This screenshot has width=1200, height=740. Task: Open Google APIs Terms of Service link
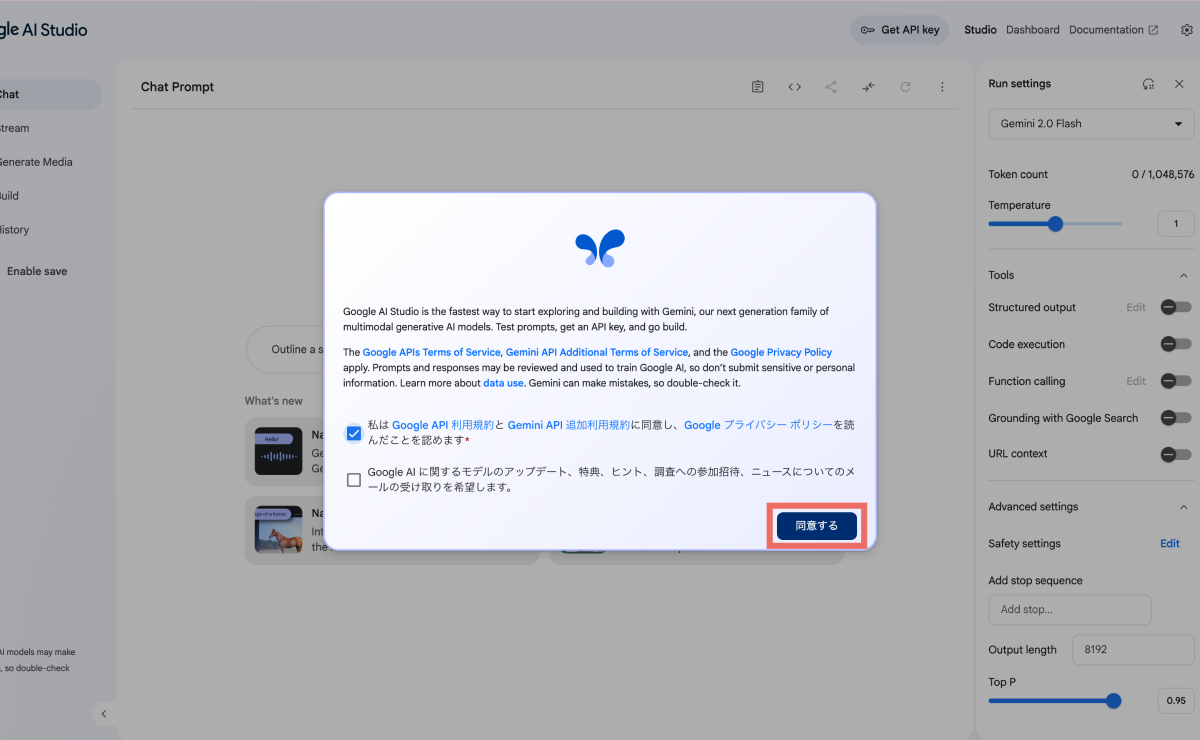pos(431,352)
